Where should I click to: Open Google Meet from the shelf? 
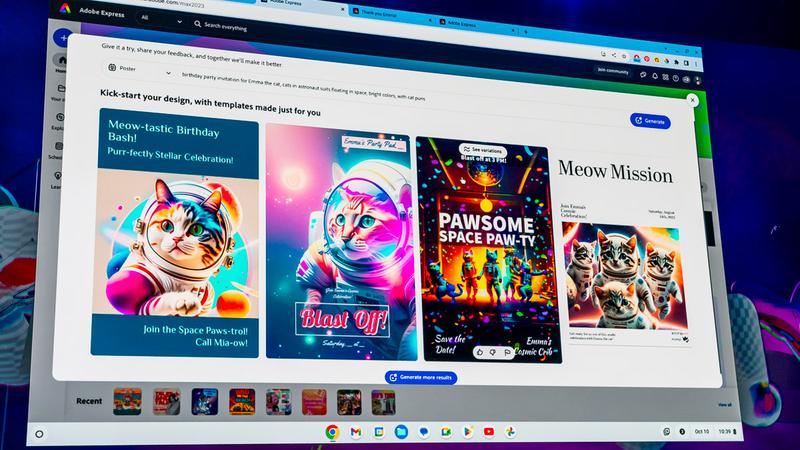446,432
